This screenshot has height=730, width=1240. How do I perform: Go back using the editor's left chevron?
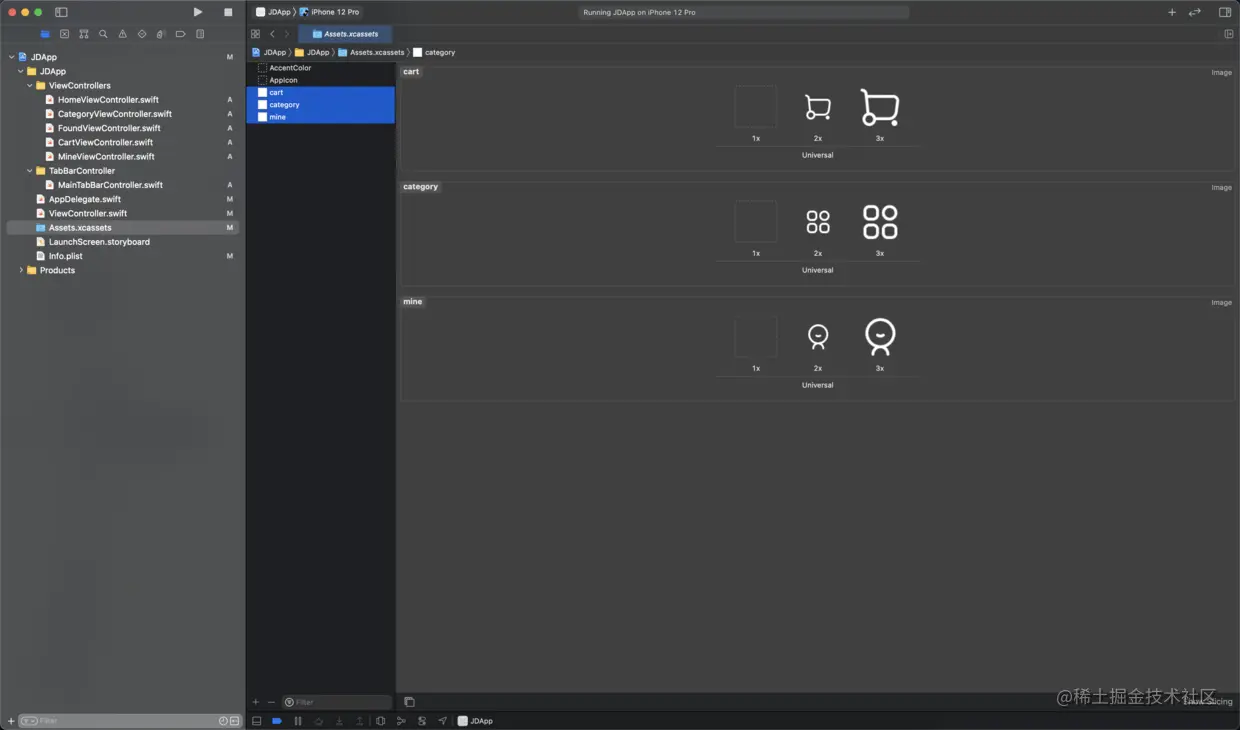tap(272, 34)
